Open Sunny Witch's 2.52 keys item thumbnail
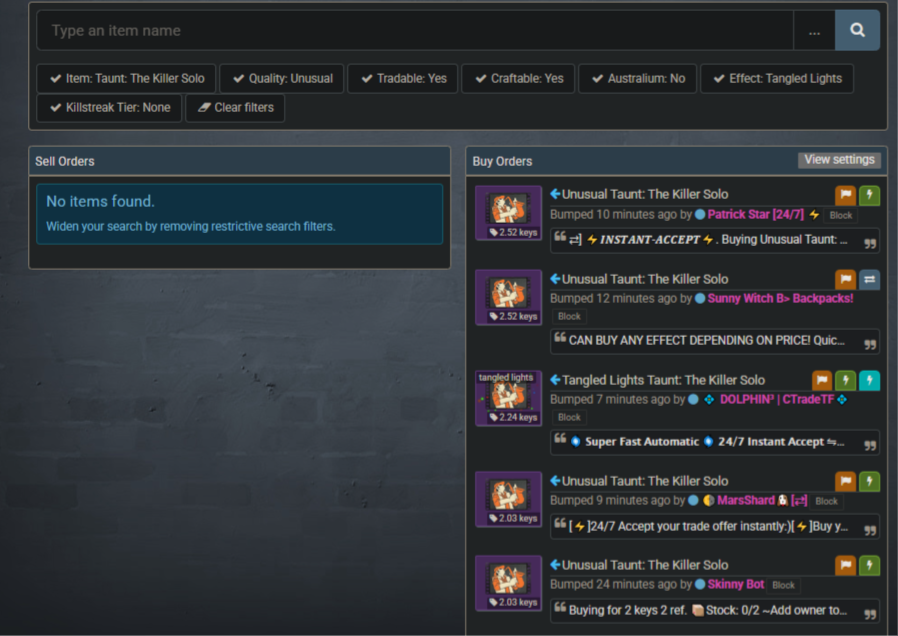Image resolution: width=898 pixels, height=636 pixels. click(x=509, y=297)
